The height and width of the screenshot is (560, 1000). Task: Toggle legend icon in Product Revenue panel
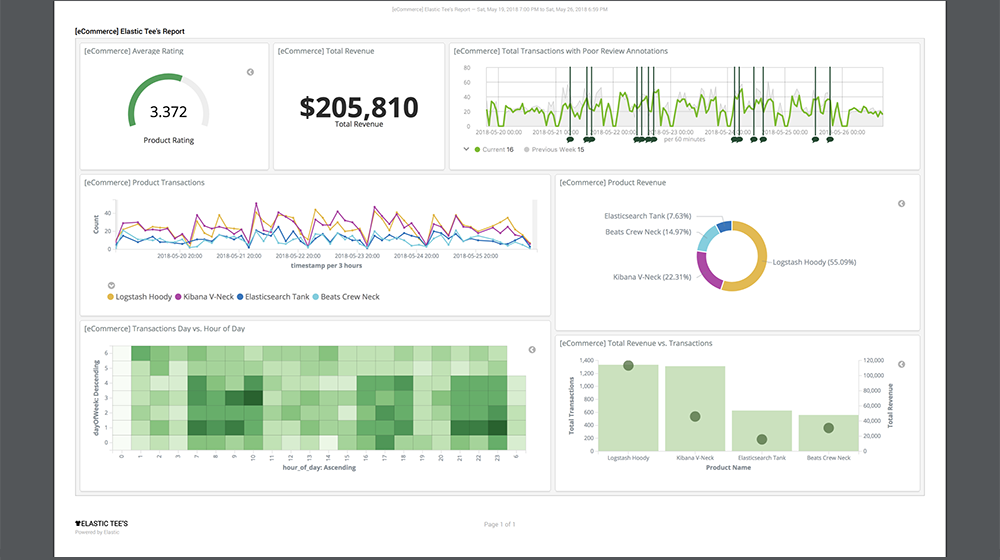[901, 203]
